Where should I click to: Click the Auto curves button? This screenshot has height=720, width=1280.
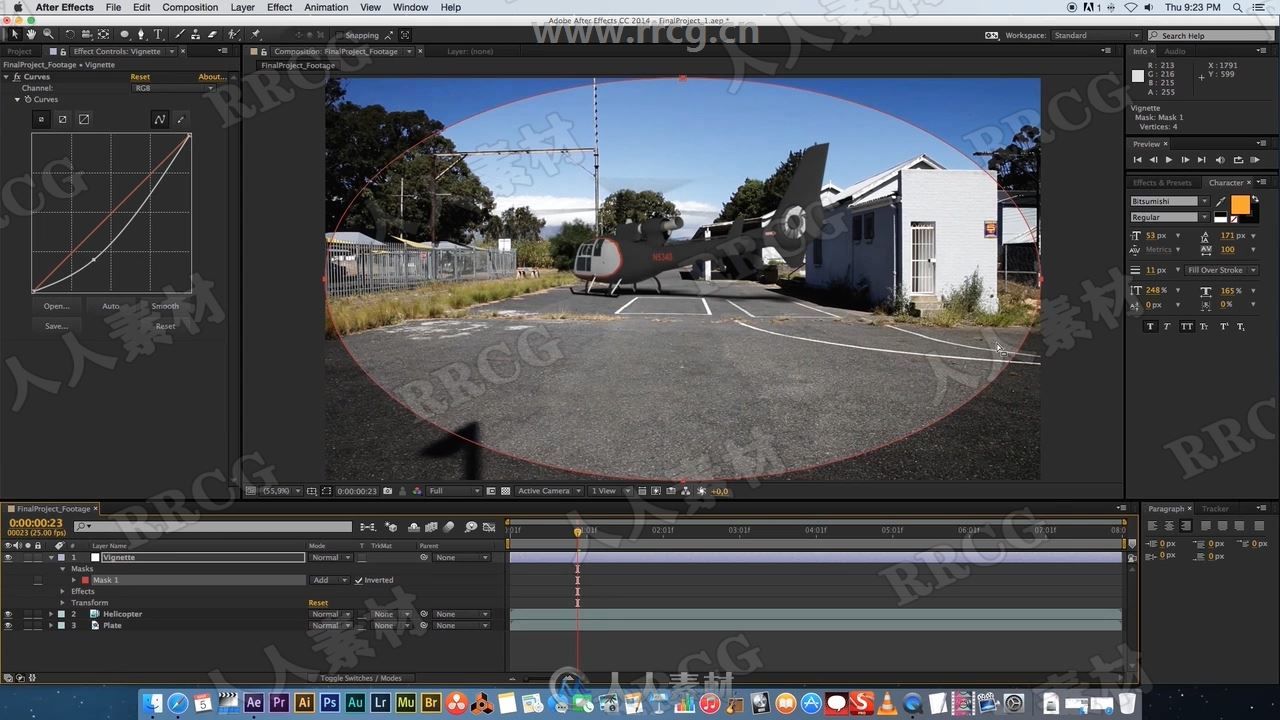(x=110, y=306)
